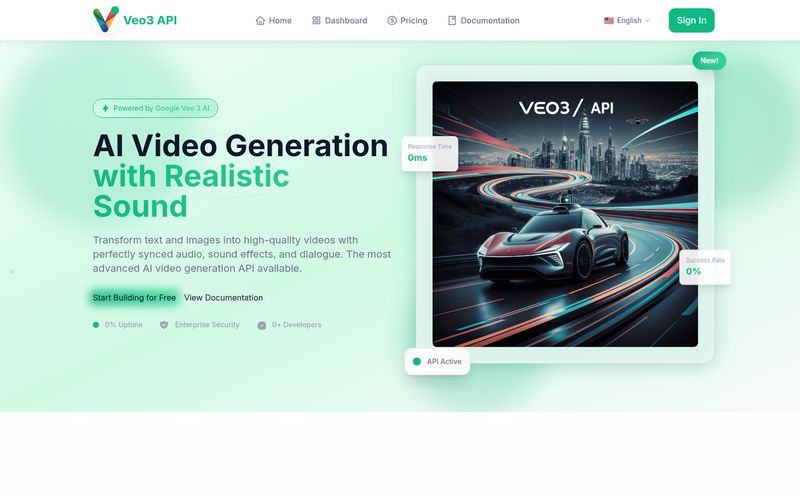Screen dimensions: 800x496
Task: Click the US flag language icon
Action: pyautogui.click(x=609, y=20)
